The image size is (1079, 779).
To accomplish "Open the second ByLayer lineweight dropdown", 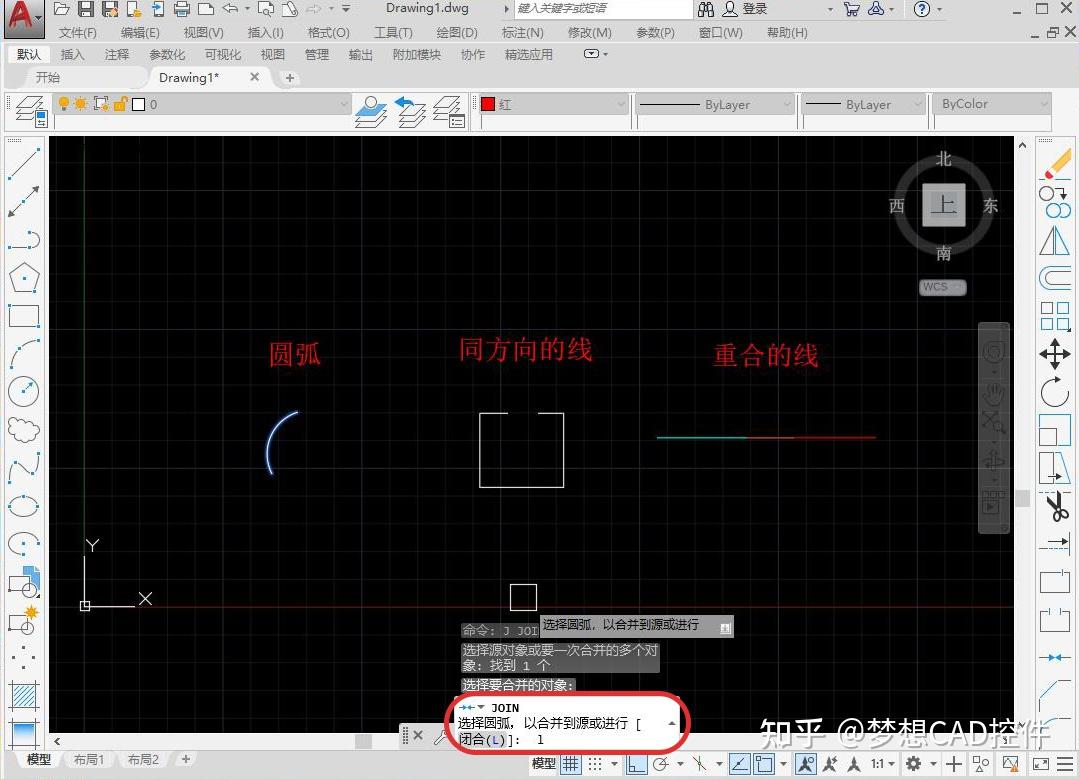I will [863, 105].
